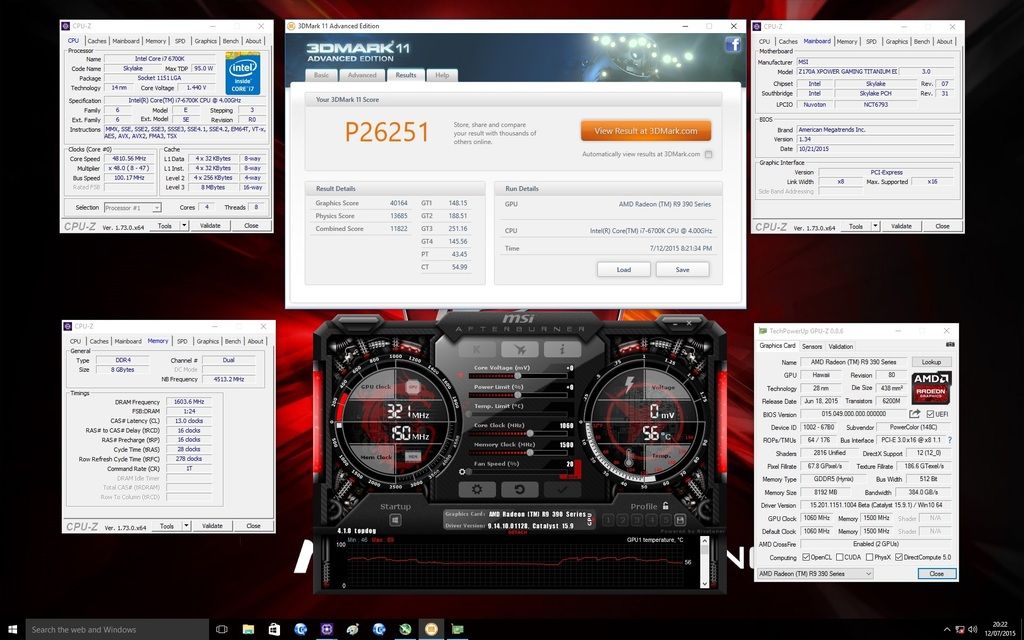Click Detach link in Afterburner
Viewport: 1024px width, 640px height.
pyautogui.click(x=517, y=532)
